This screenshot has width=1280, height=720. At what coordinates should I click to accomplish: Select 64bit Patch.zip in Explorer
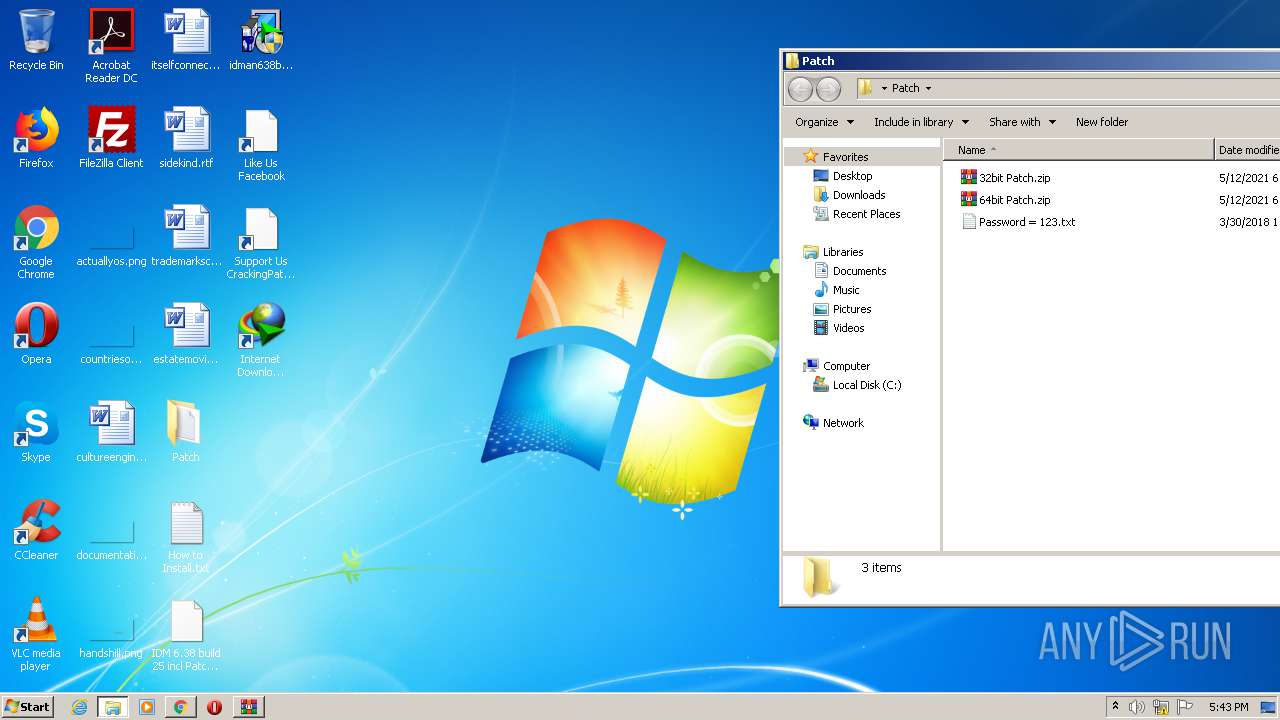tap(1005, 200)
